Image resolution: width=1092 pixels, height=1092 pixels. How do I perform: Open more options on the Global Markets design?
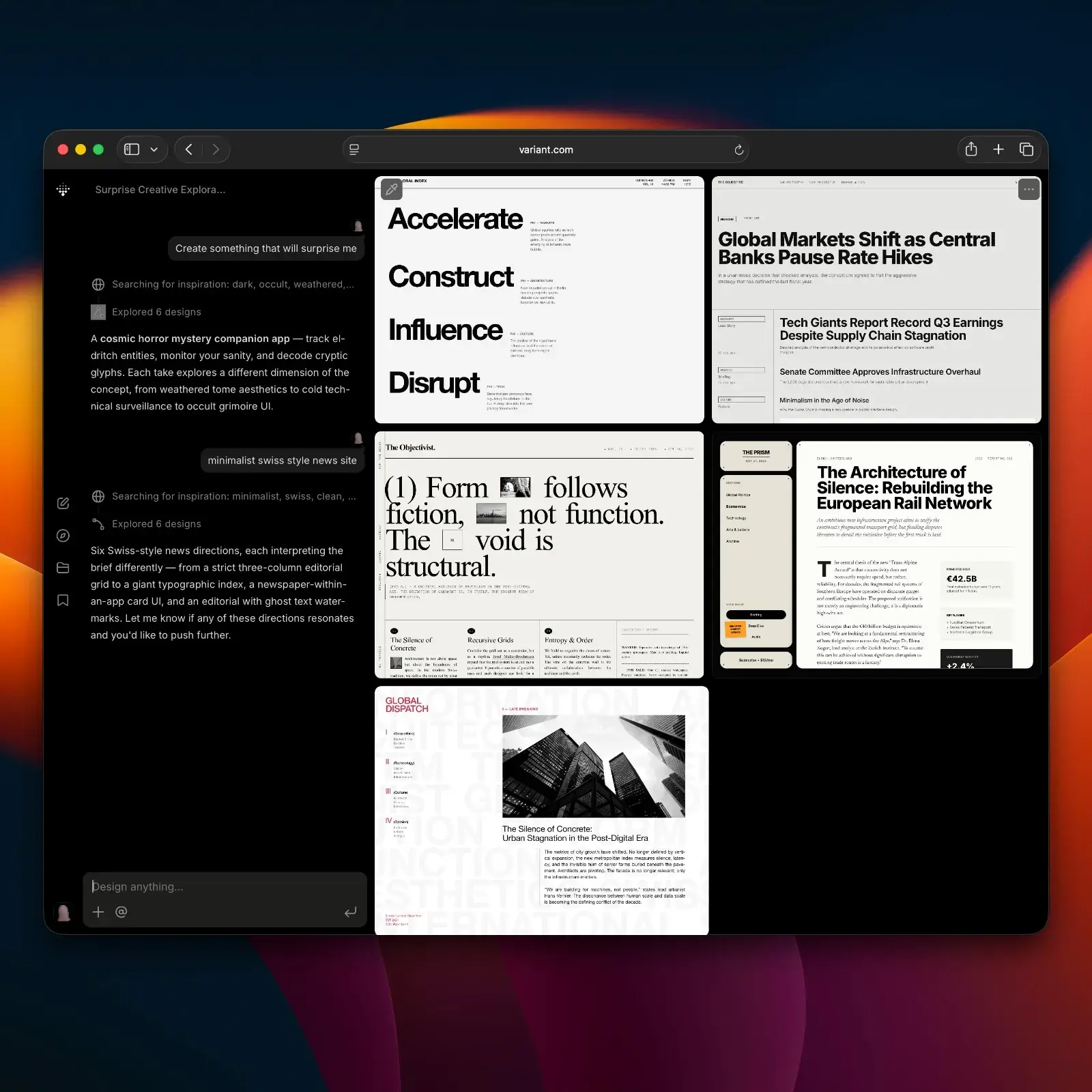1029,189
